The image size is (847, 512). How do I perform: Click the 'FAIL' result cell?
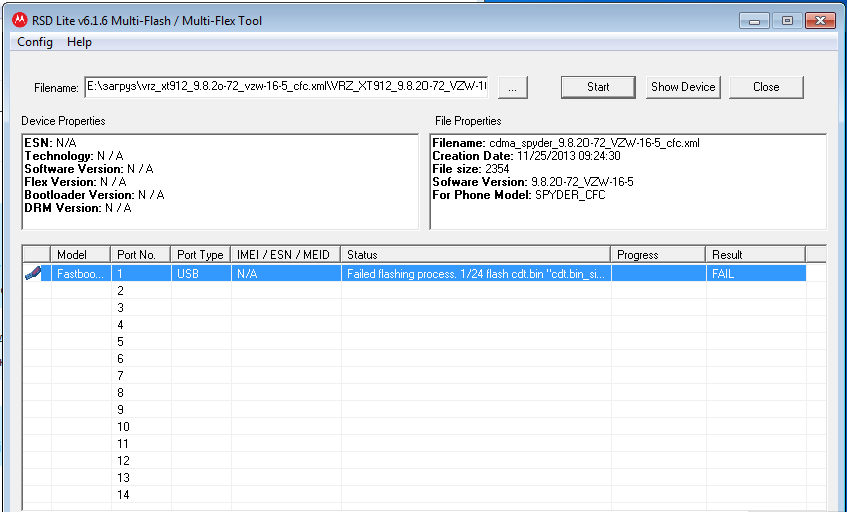click(x=756, y=274)
